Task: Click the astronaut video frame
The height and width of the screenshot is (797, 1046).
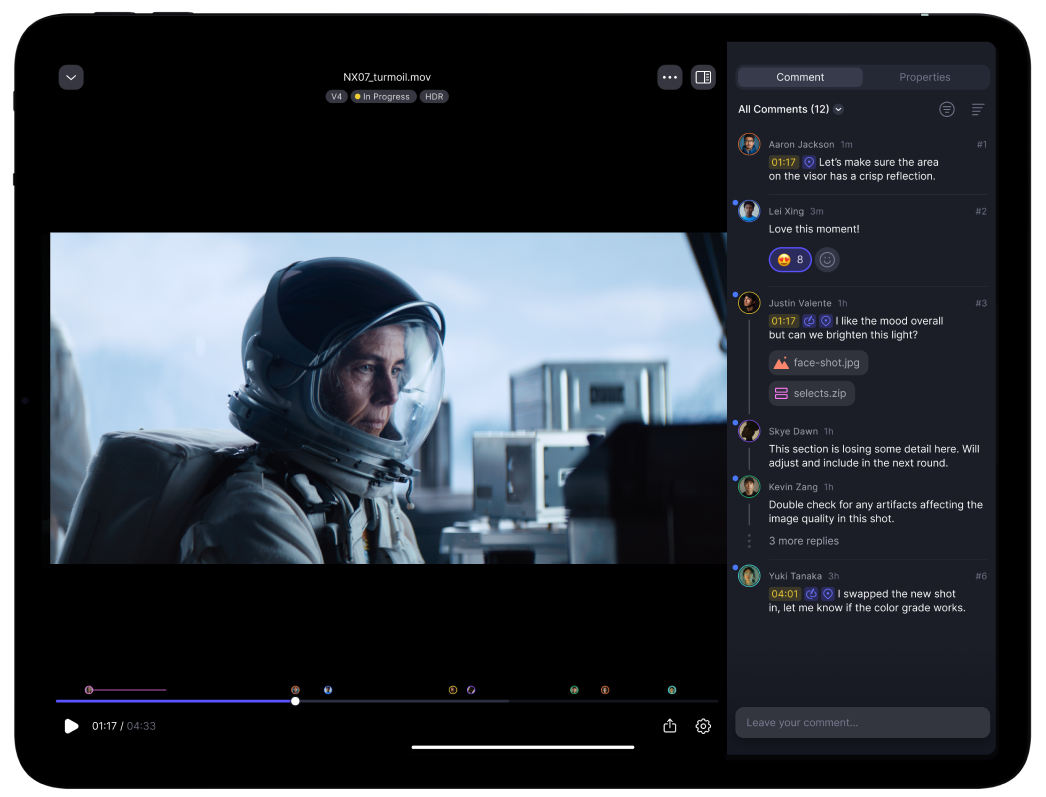Action: pyautogui.click(x=388, y=398)
